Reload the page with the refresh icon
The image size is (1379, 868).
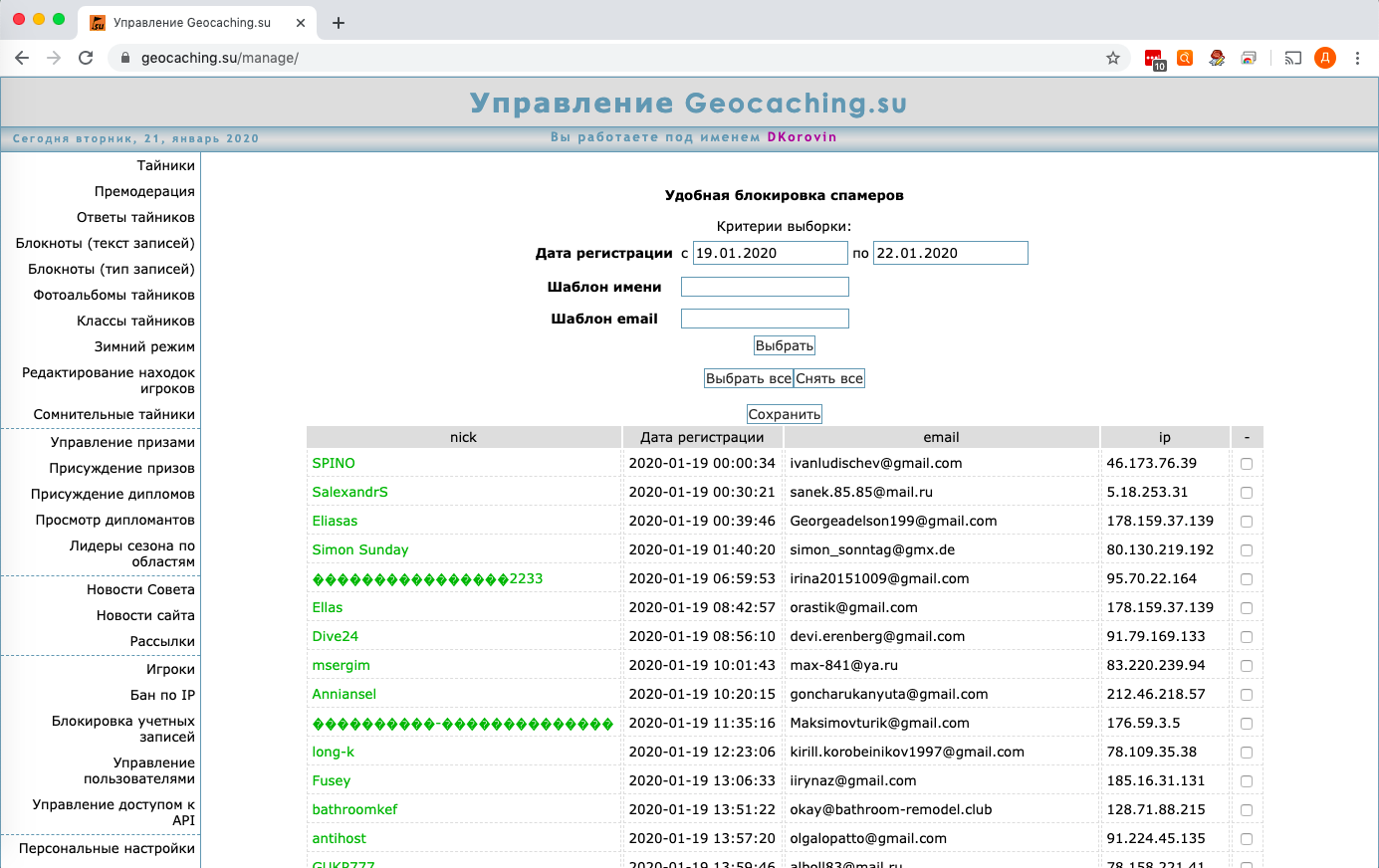point(86,58)
